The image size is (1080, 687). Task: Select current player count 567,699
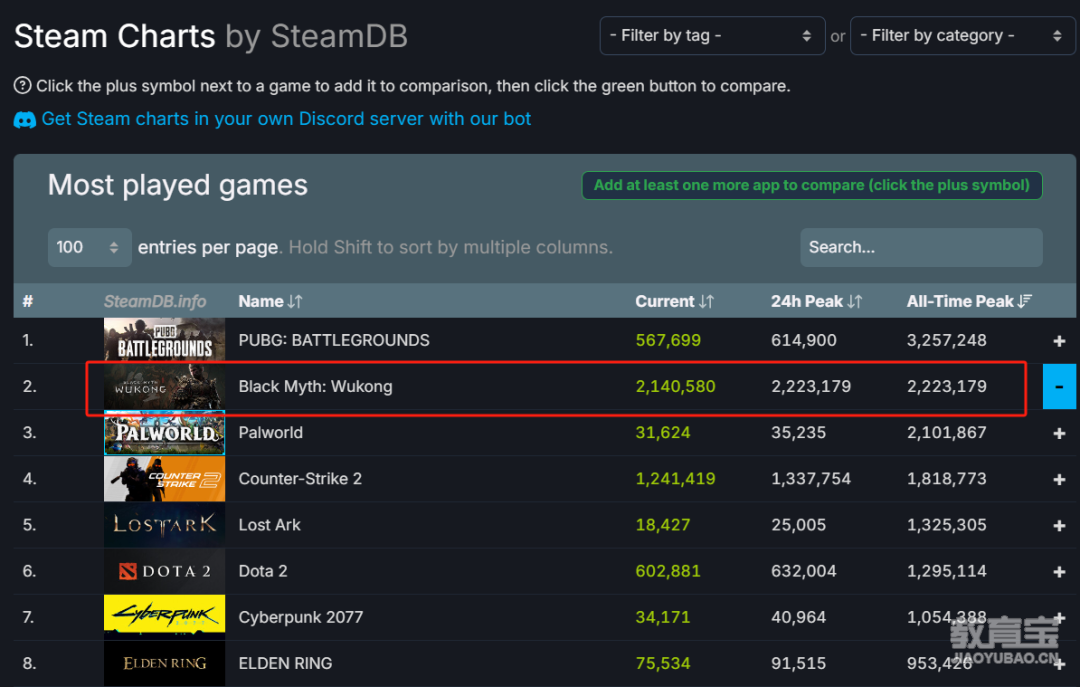[668, 340]
